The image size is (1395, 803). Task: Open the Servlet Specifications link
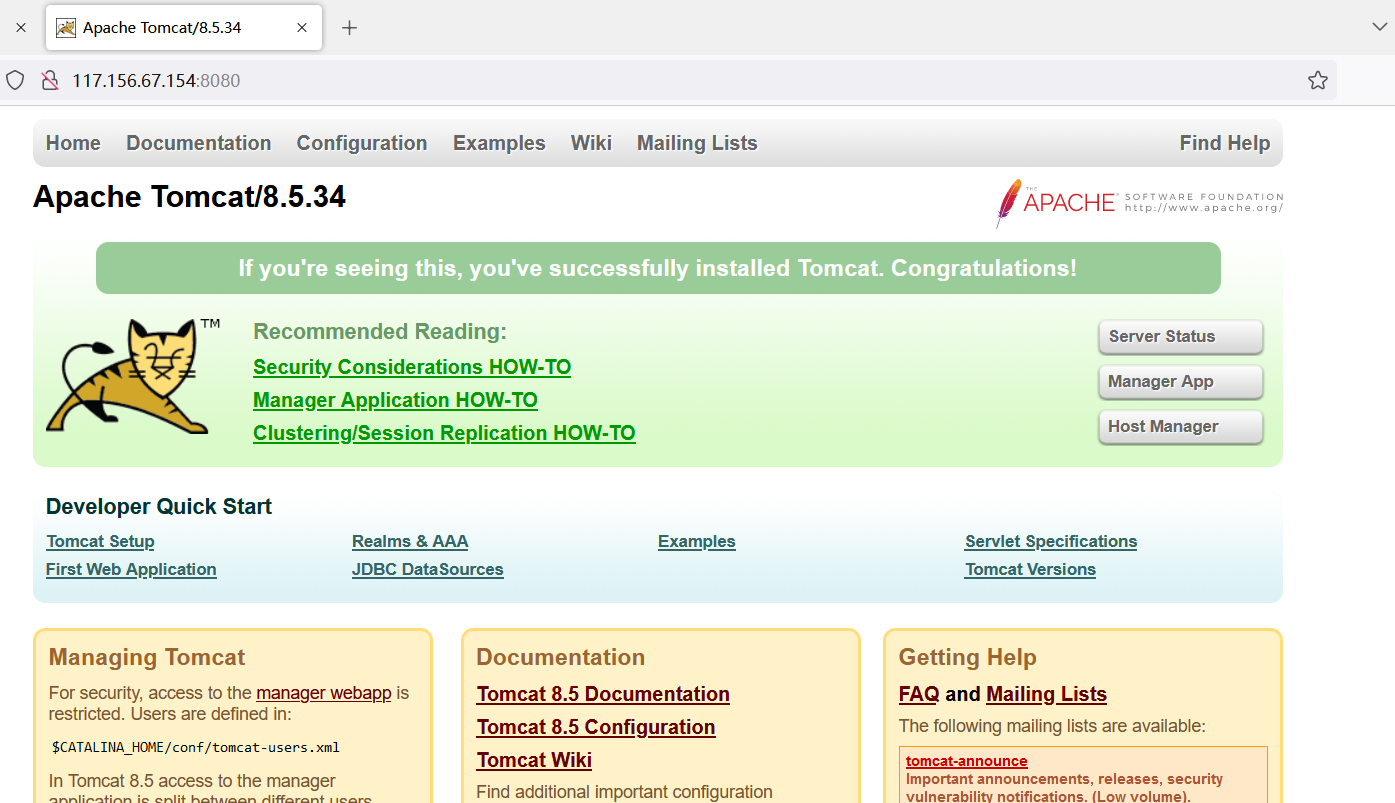click(1051, 541)
